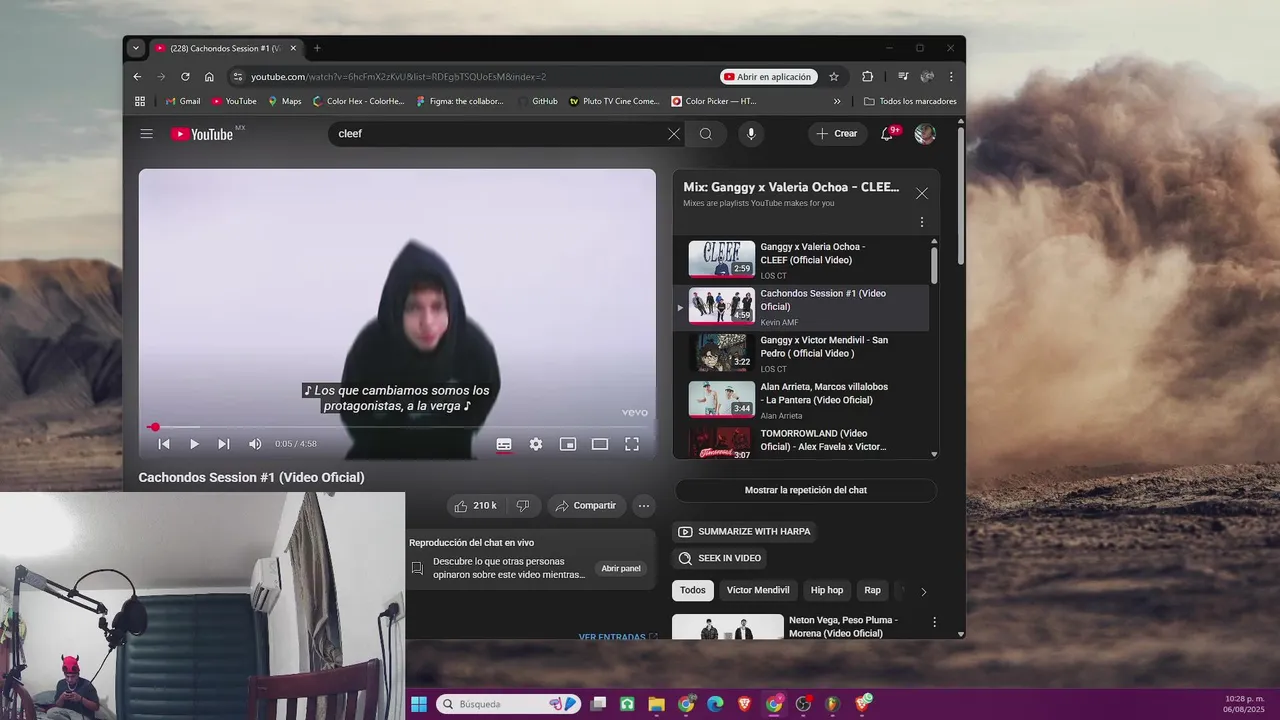This screenshot has height=720, width=1280.
Task: Open the Crear menu
Action: coord(837,134)
